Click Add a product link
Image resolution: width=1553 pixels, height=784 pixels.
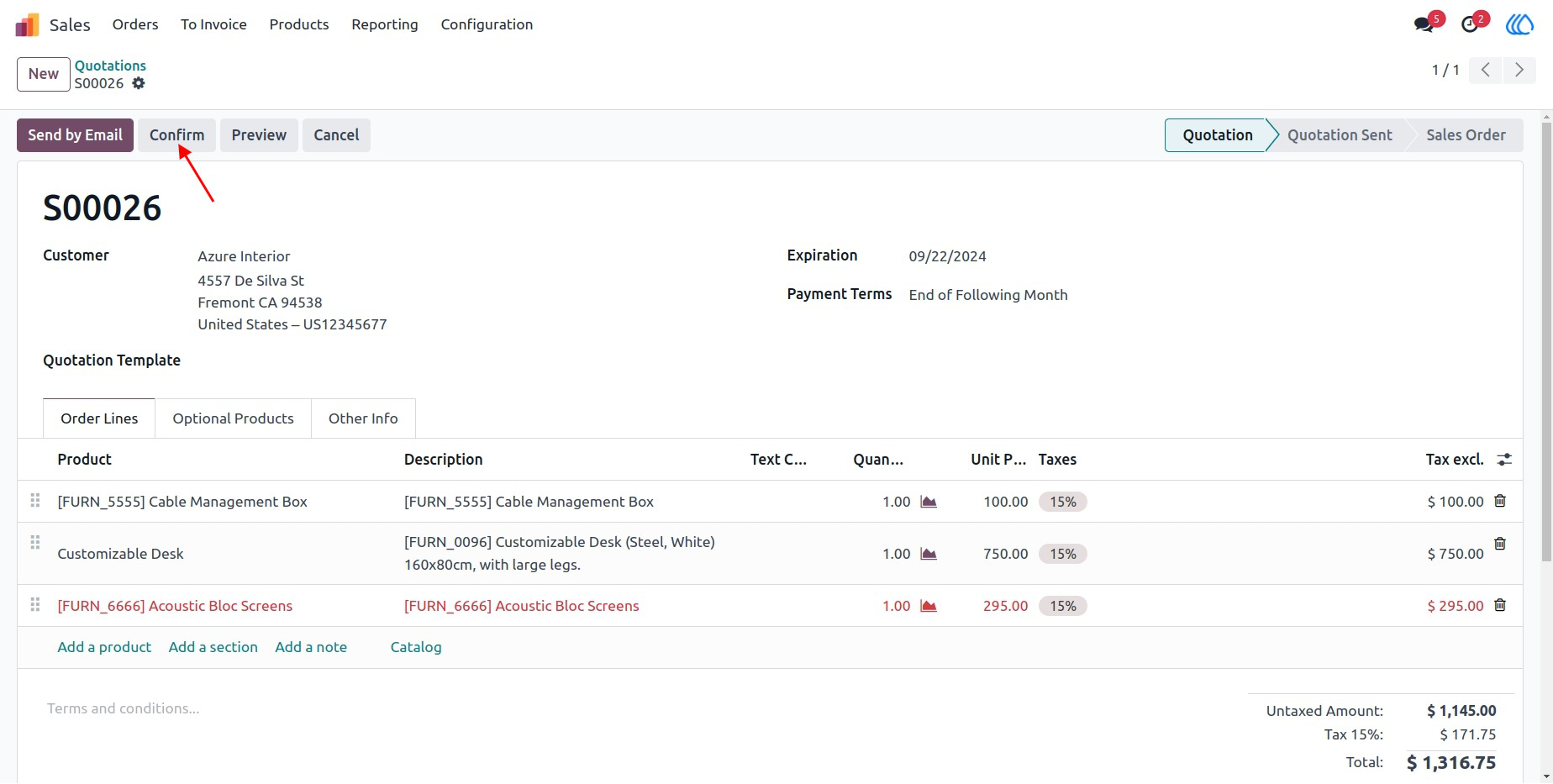[104, 647]
